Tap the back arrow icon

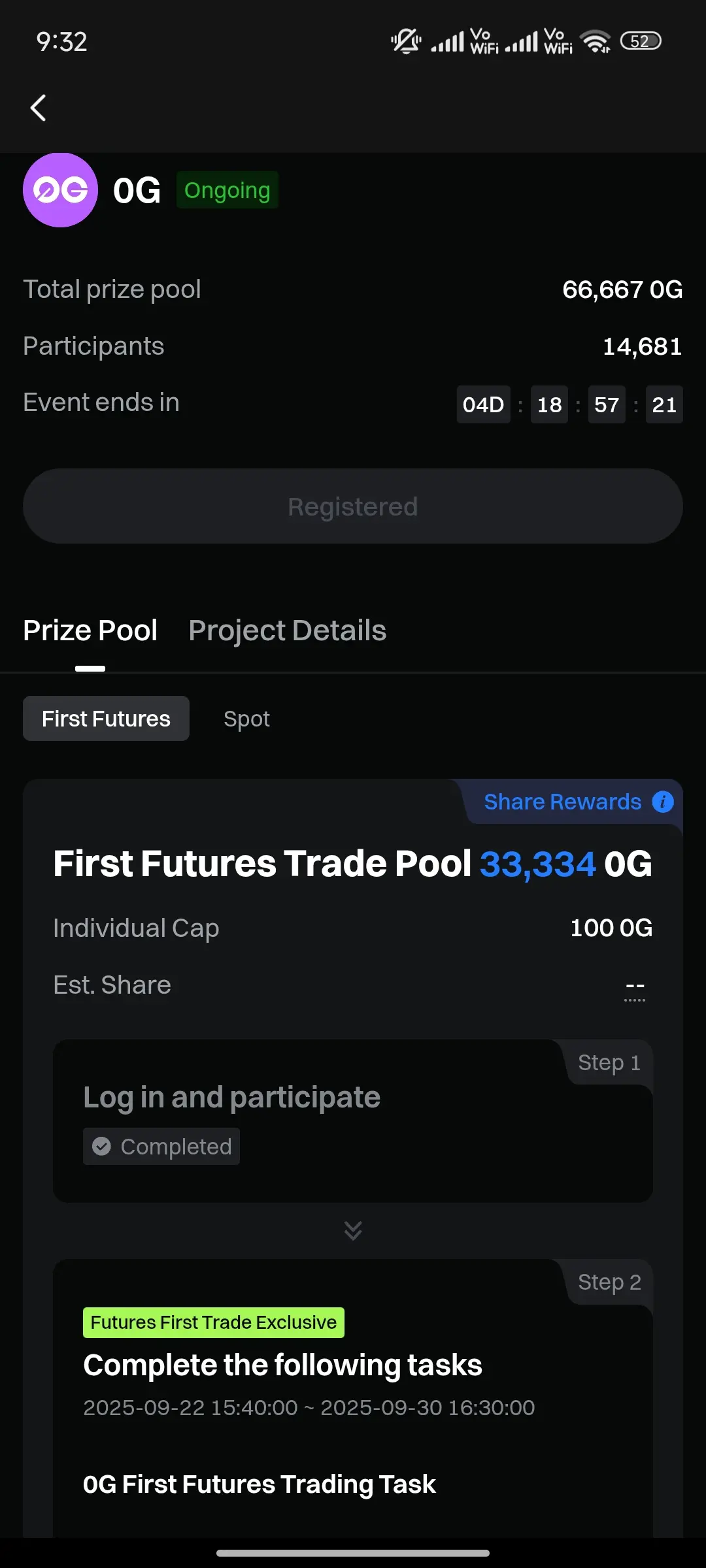pos(39,108)
